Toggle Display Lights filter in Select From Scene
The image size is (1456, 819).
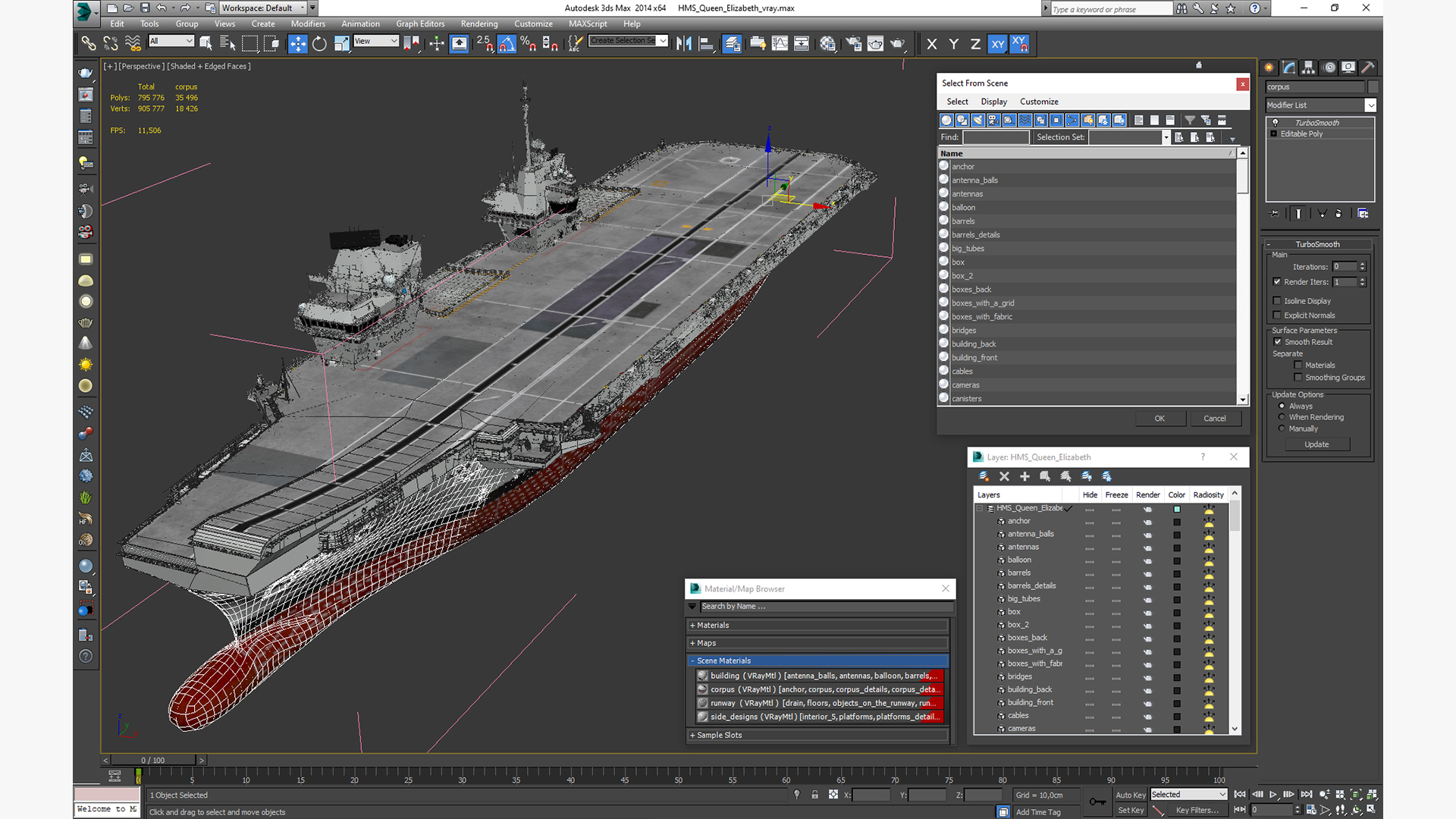pyautogui.click(x=977, y=120)
